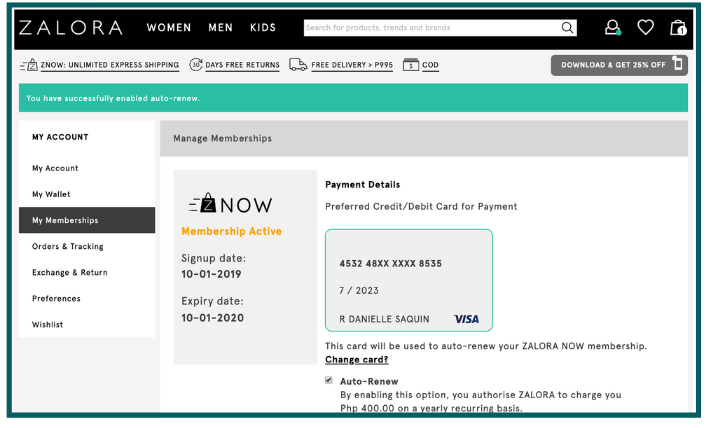Click the Payment Details heading
This screenshot has width=710, height=428.
(363, 185)
